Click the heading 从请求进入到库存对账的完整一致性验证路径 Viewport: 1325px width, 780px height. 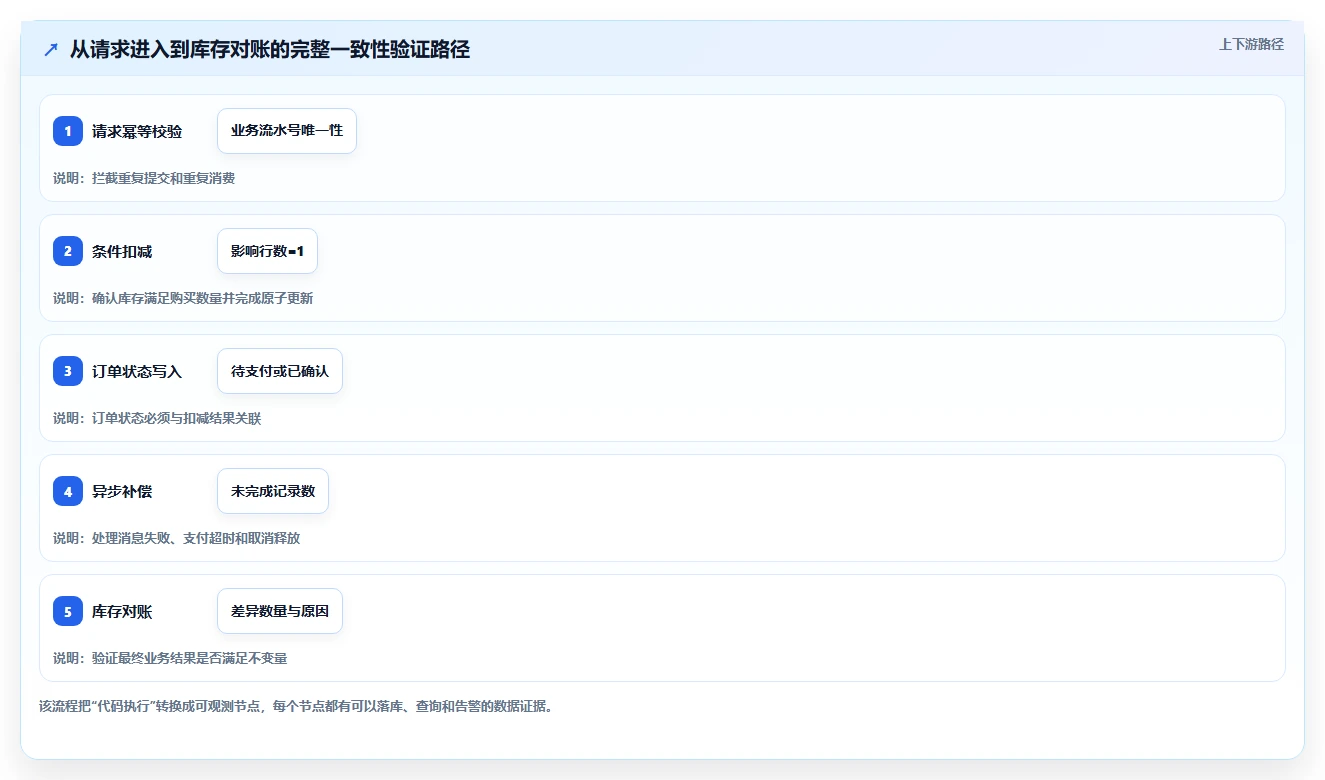270,49
